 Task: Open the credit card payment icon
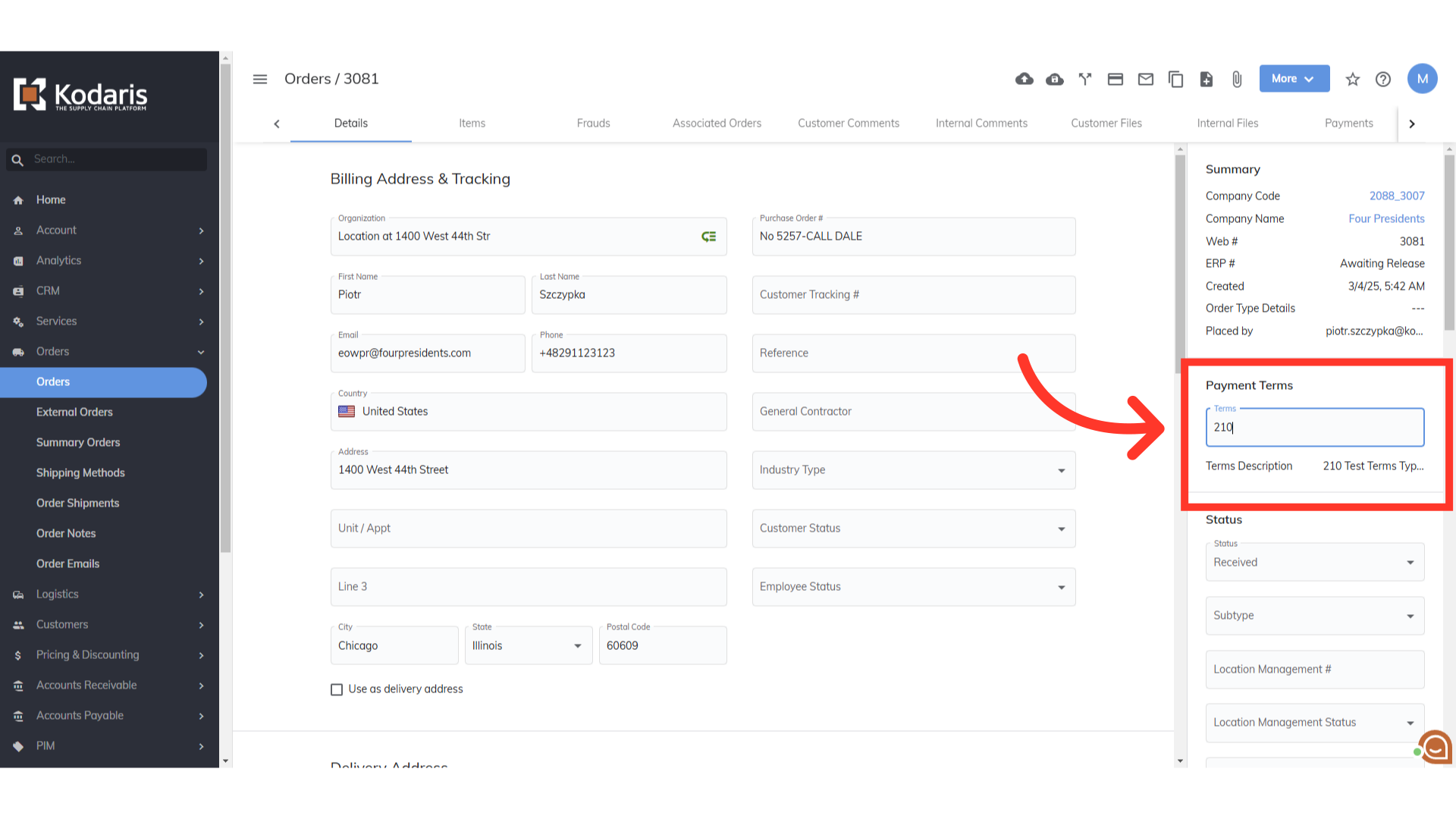[1116, 79]
